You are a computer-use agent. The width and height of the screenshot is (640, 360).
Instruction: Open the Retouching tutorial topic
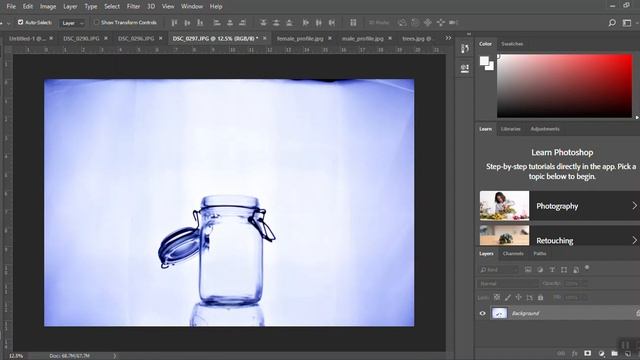[560, 236]
